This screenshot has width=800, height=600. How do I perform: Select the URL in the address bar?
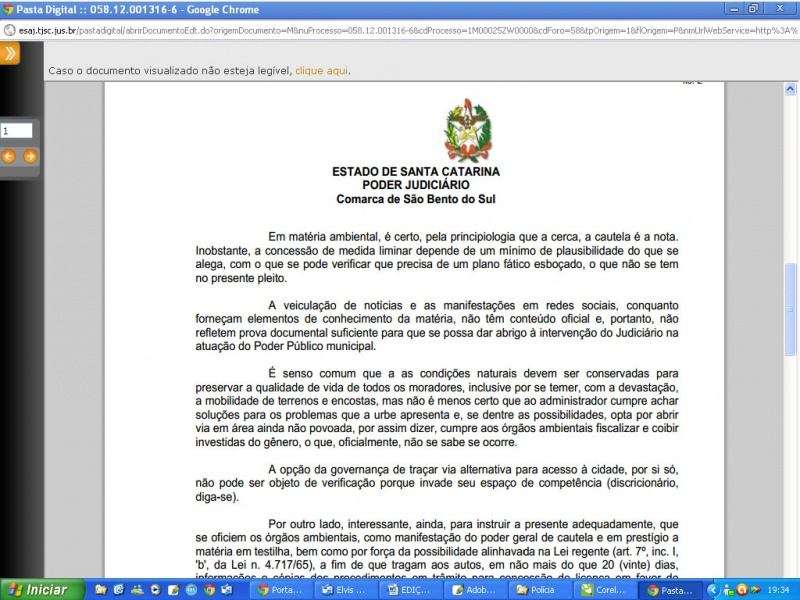click(408, 31)
